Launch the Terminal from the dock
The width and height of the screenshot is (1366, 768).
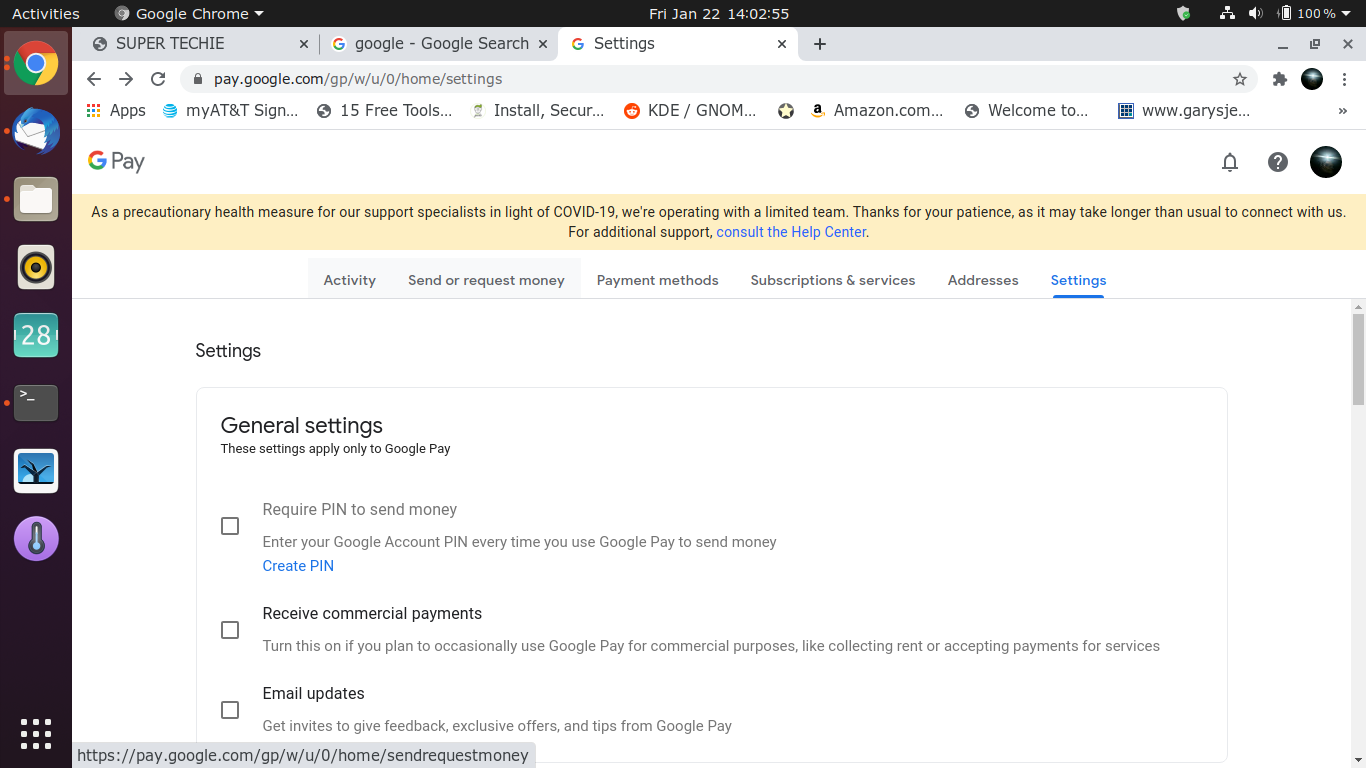(x=36, y=403)
